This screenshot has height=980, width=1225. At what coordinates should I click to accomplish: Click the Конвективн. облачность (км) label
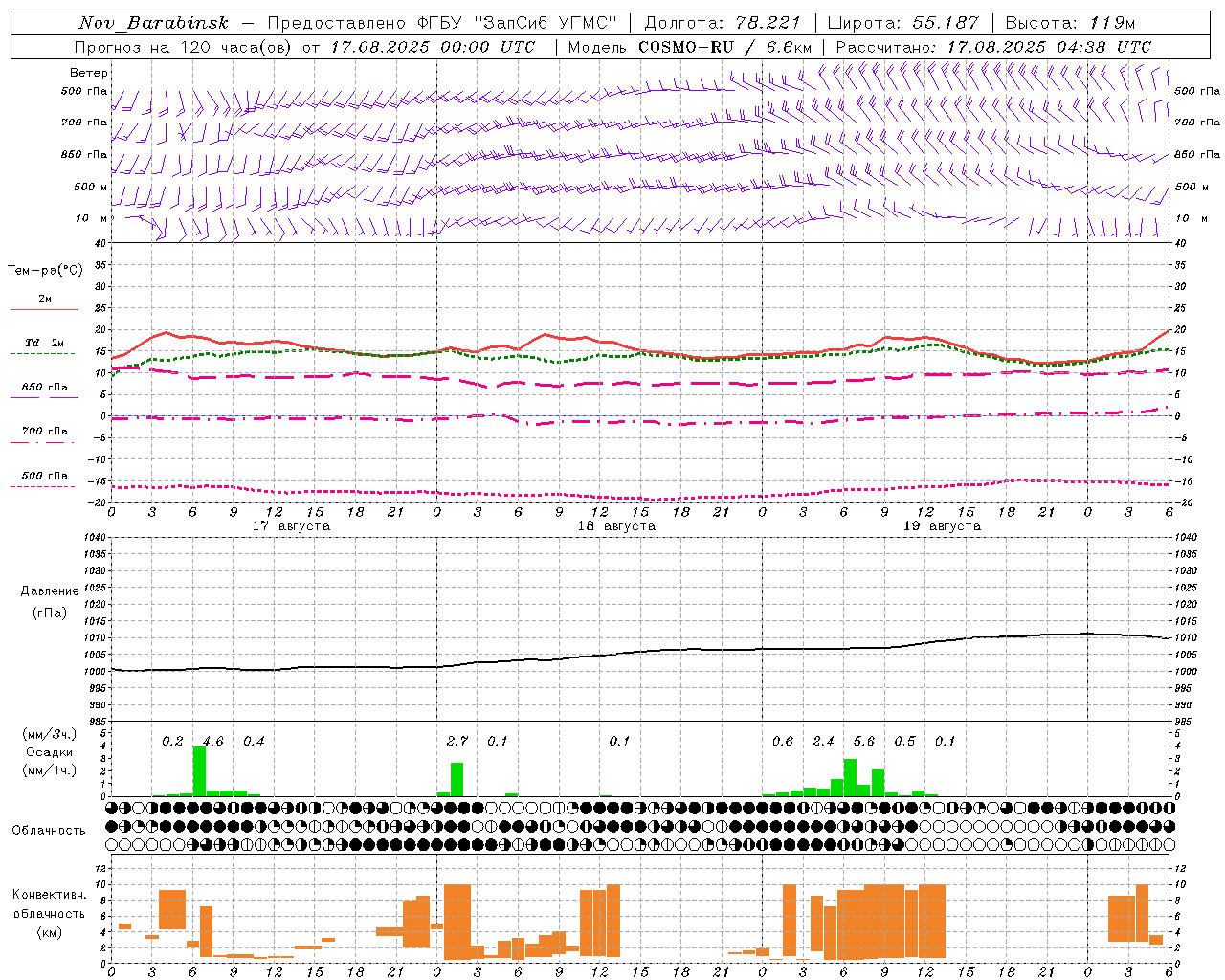pos(50,913)
